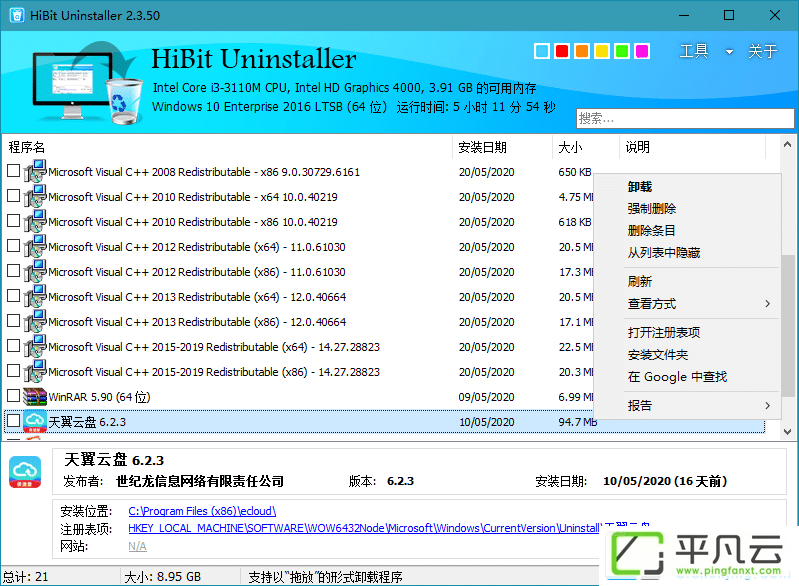Viewport: 799px width, 586px height.
Task: Click the Visual C++ 2010 x86 installer icon
Action: [x=35, y=221]
